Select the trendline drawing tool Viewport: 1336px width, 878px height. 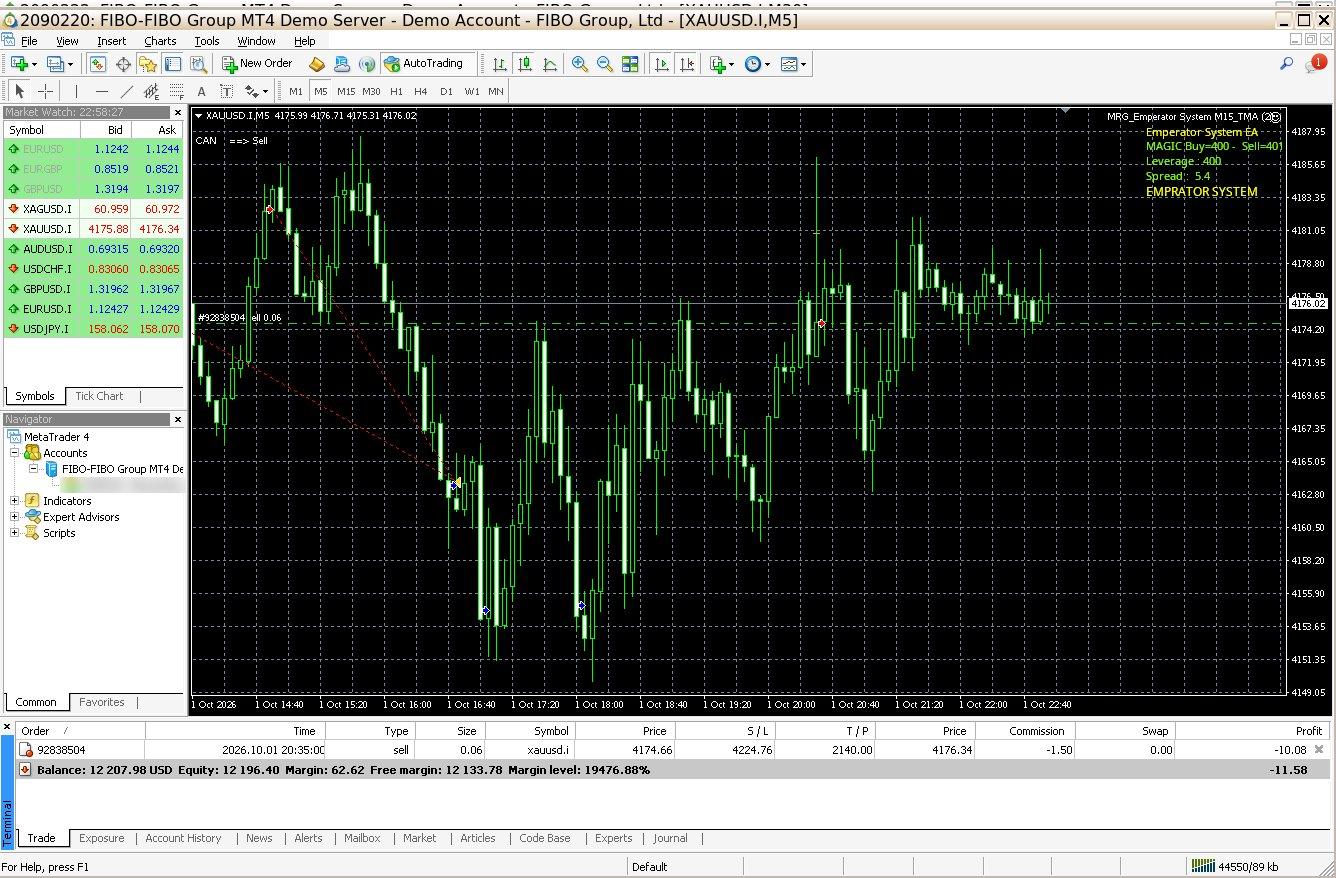pos(127,91)
